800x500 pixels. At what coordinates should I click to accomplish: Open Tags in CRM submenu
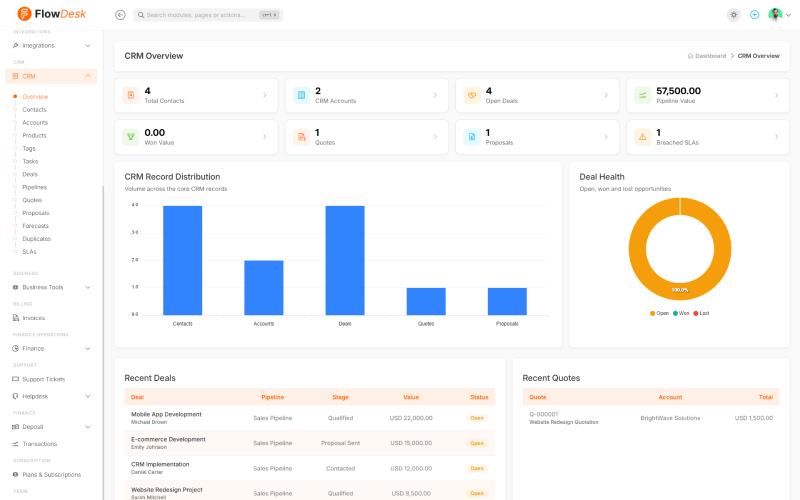[29, 148]
